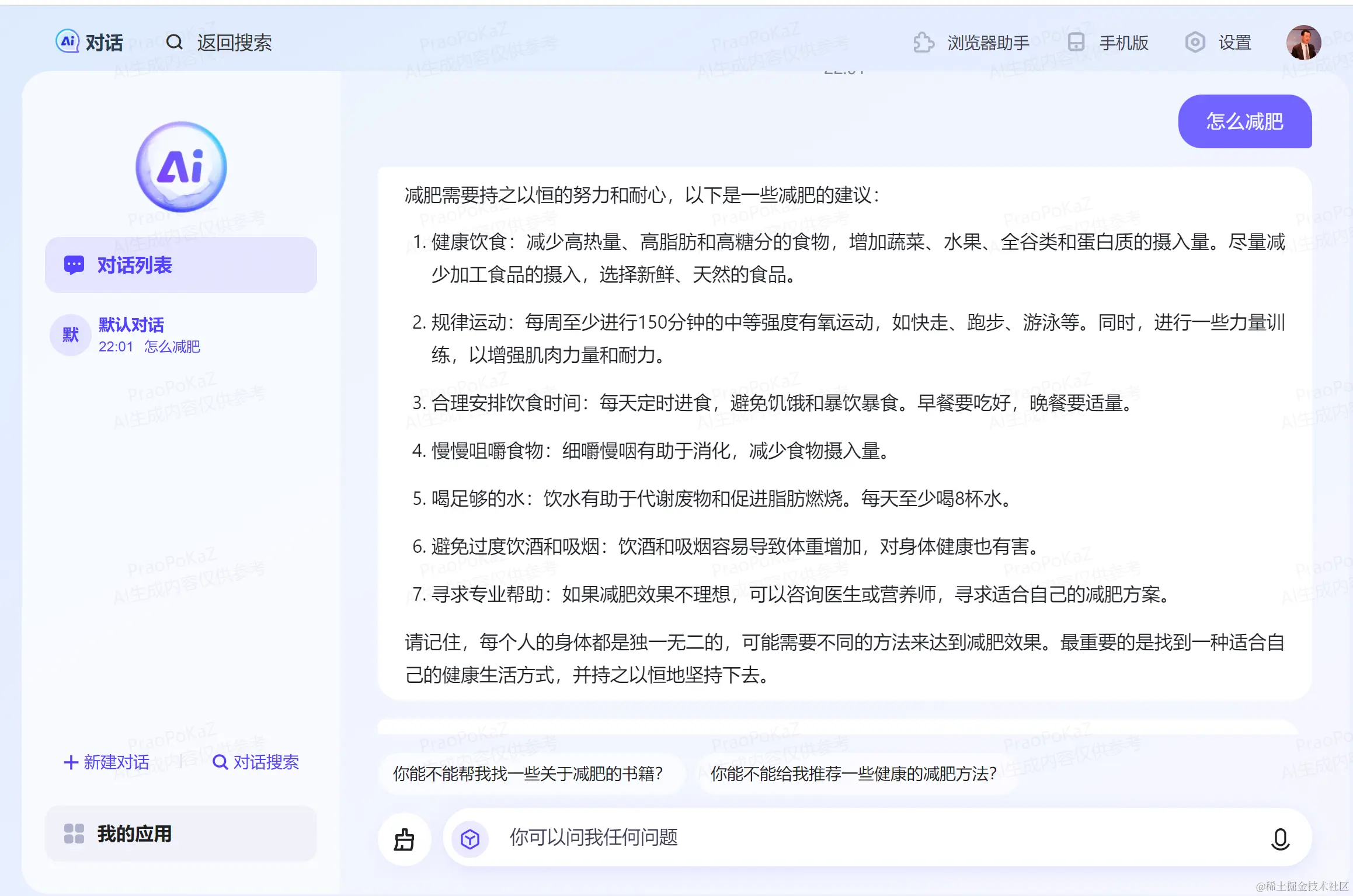Click the microphone voice input icon
Image resolution: width=1353 pixels, height=896 pixels.
pyautogui.click(x=1280, y=839)
